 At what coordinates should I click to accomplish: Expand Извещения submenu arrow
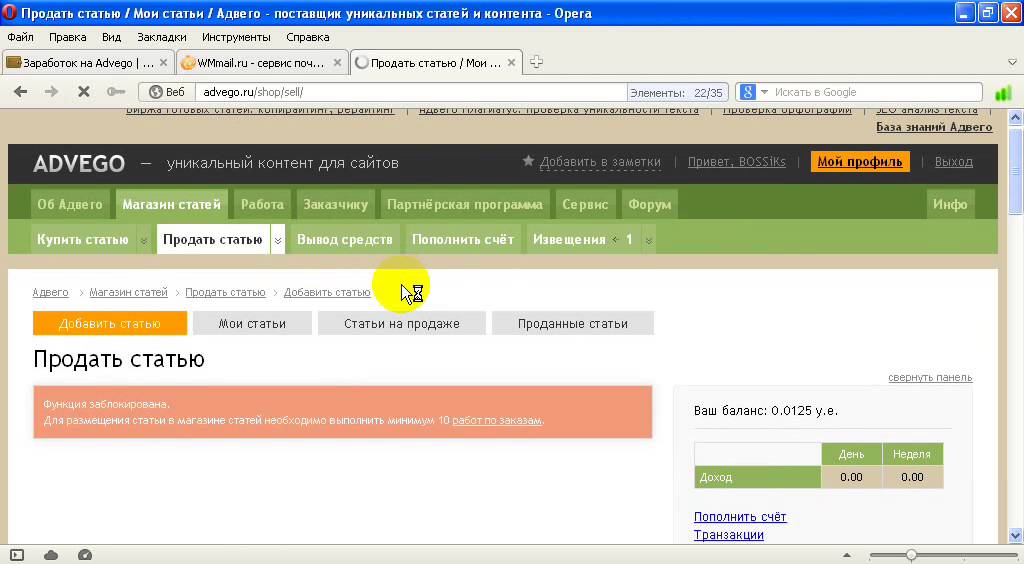[x=648, y=240]
